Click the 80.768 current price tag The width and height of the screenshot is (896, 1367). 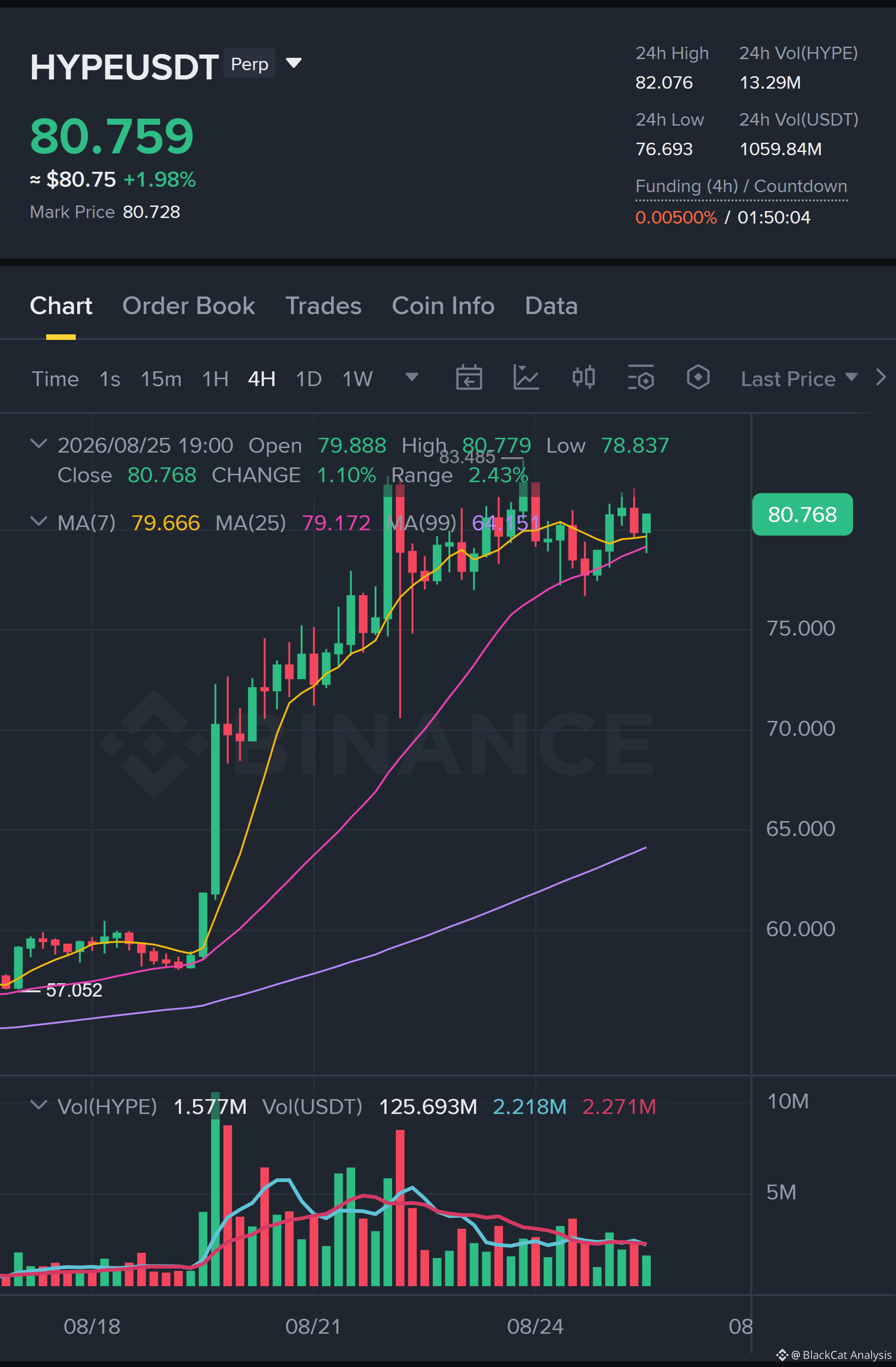click(x=802, y=514)
